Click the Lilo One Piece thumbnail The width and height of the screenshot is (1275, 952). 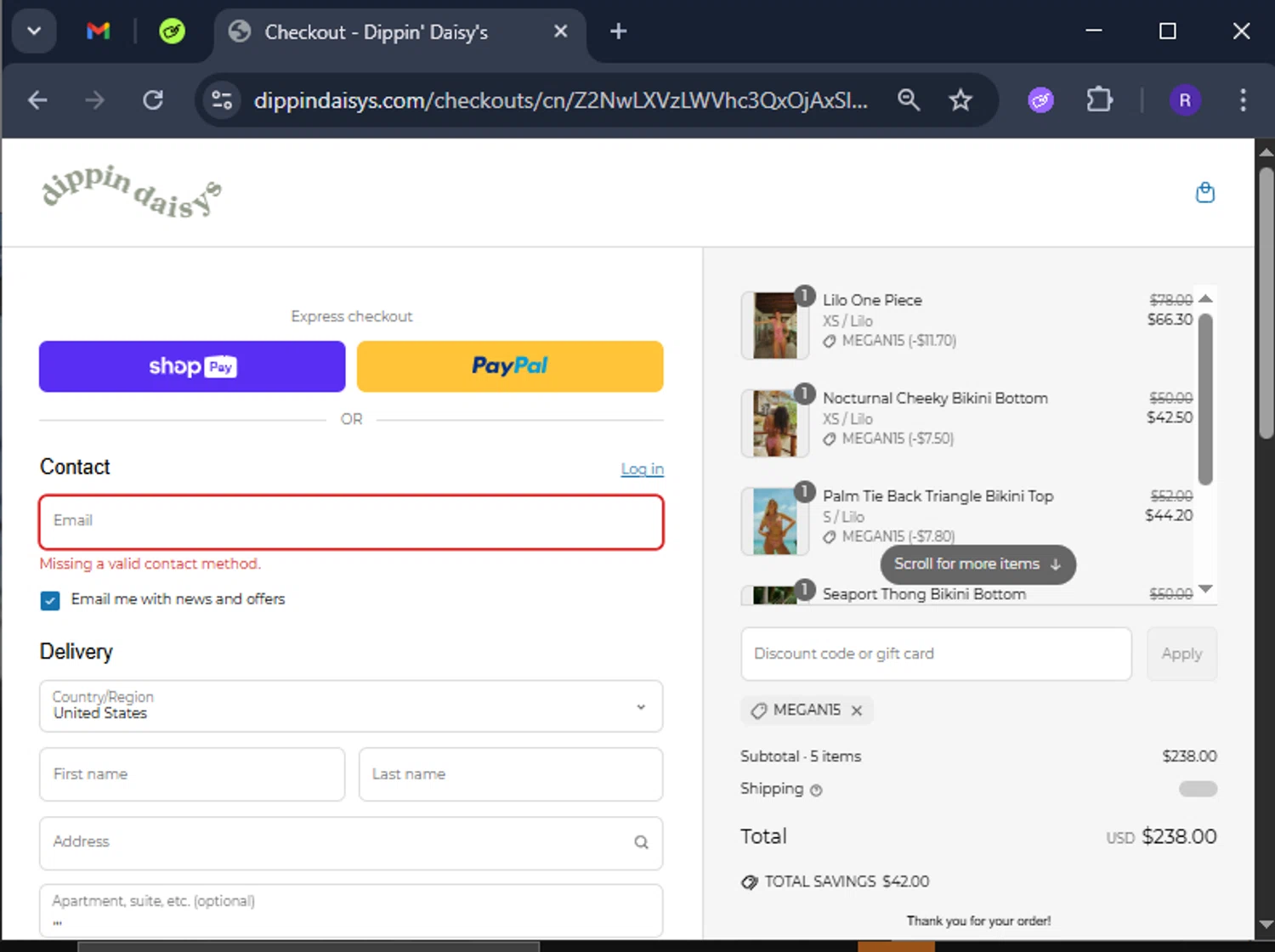coord(774,325)
